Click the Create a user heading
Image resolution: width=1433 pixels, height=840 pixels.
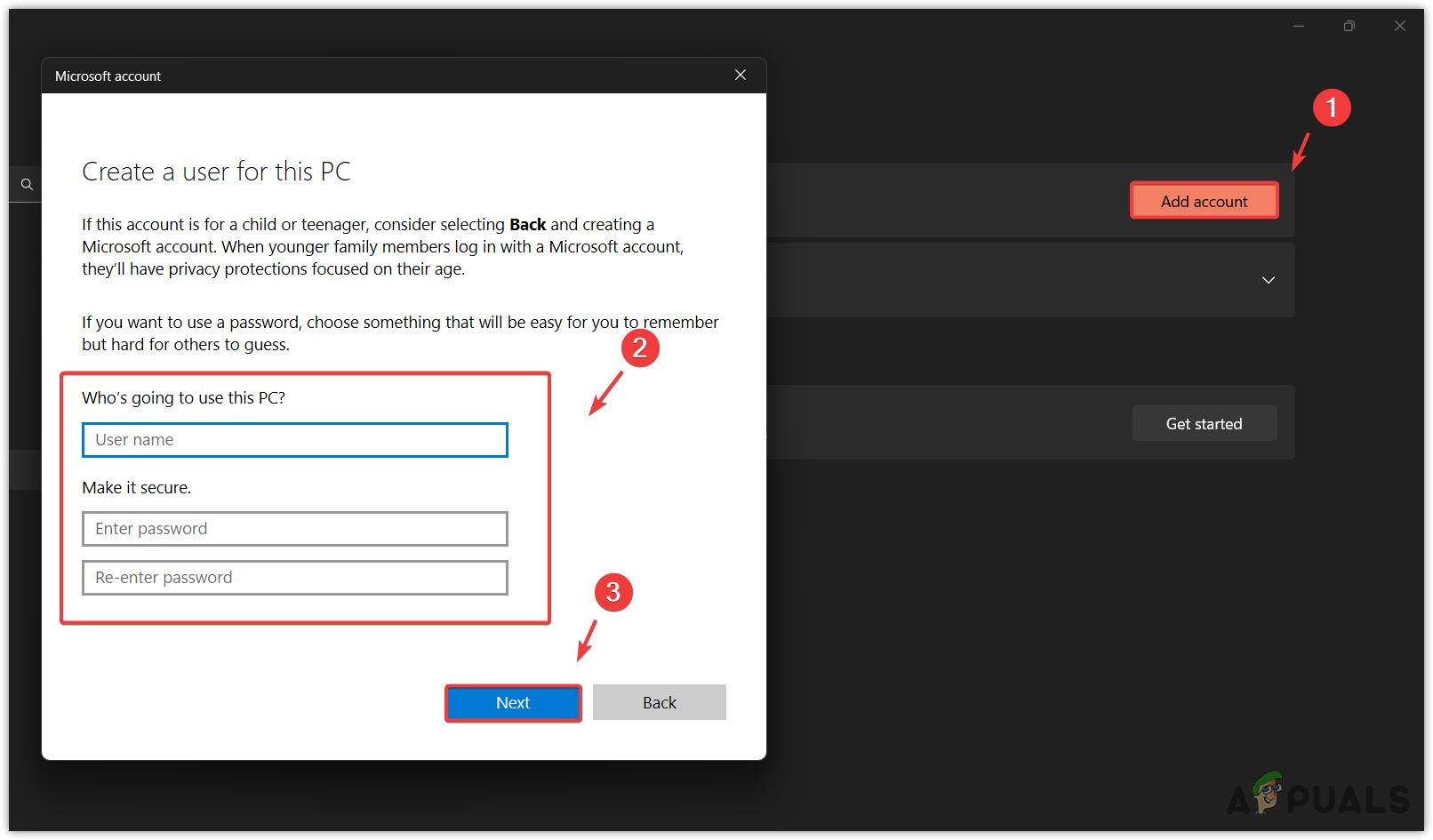(216, 171)
